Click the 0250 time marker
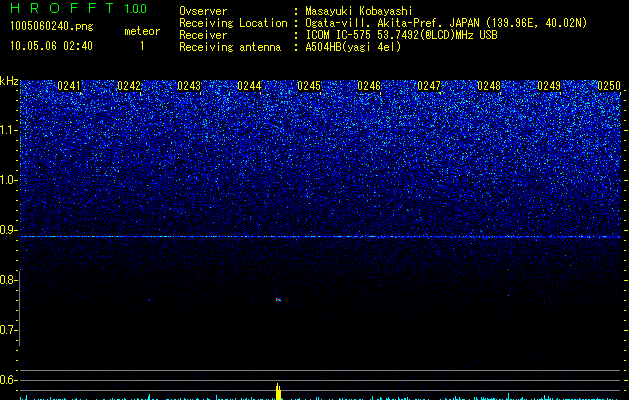Screen dimensions: 629x400 (609, 86)
